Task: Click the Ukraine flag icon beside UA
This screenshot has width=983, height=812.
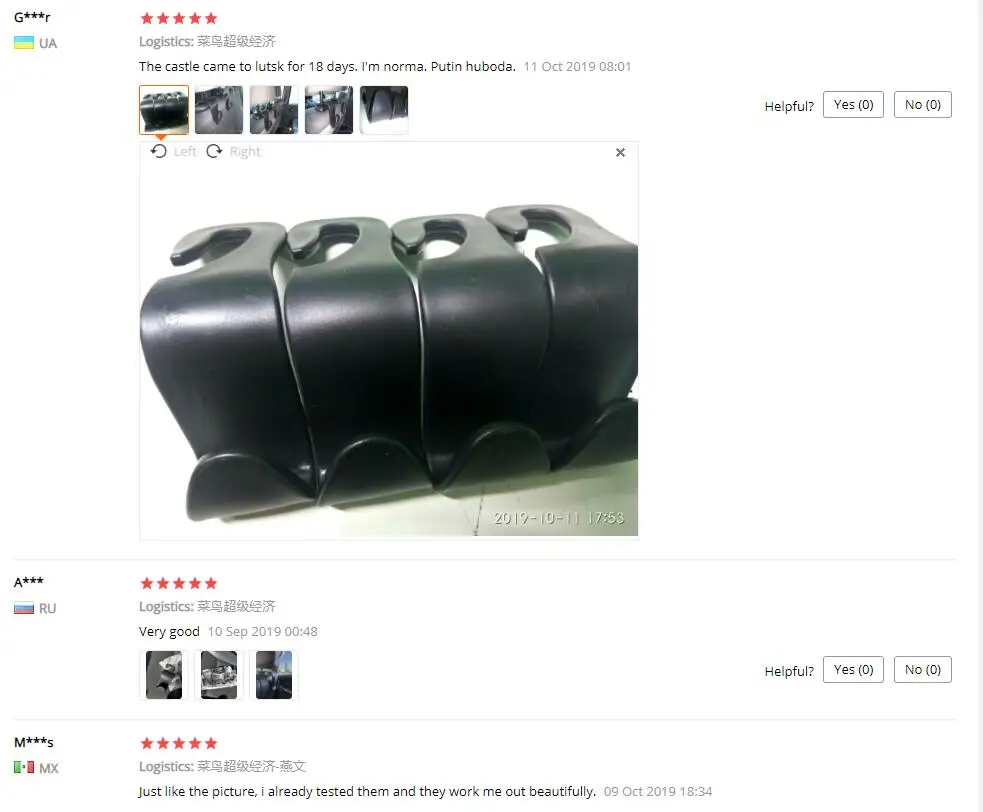Action: coord(24,43)
